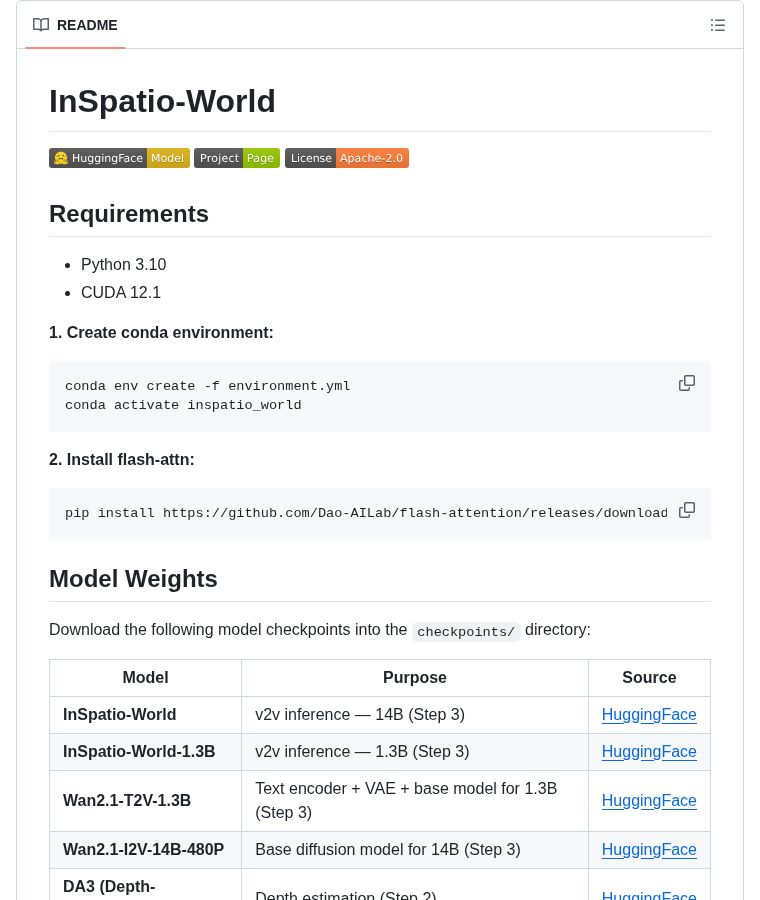Open HuggingFace link for InSpatio-World
Viewport: 760px width, 900px height.
[649, 715]
